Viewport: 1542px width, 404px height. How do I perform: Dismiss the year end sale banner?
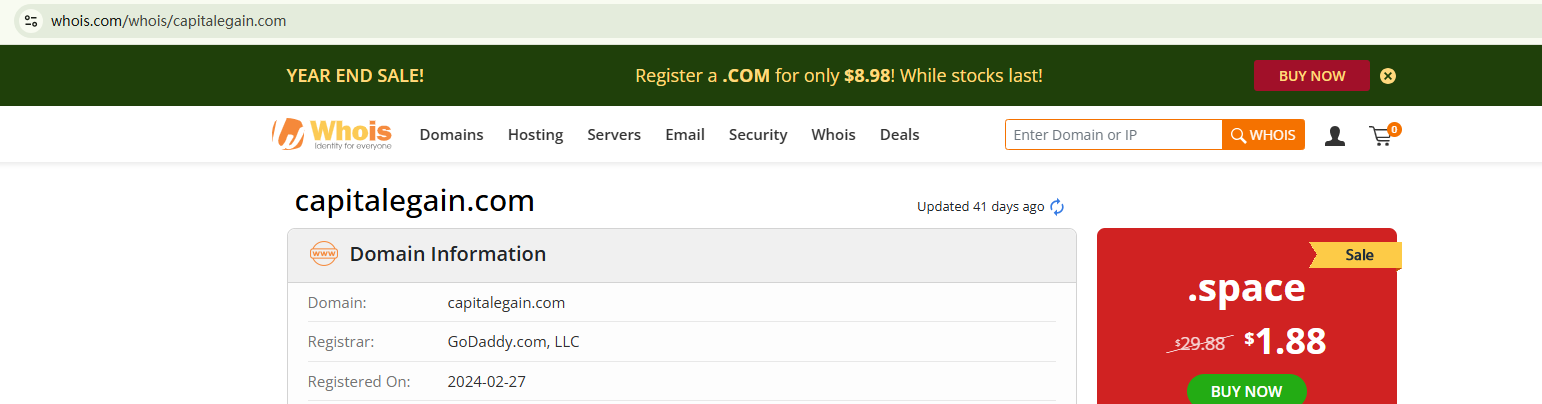click(1388, 76)
